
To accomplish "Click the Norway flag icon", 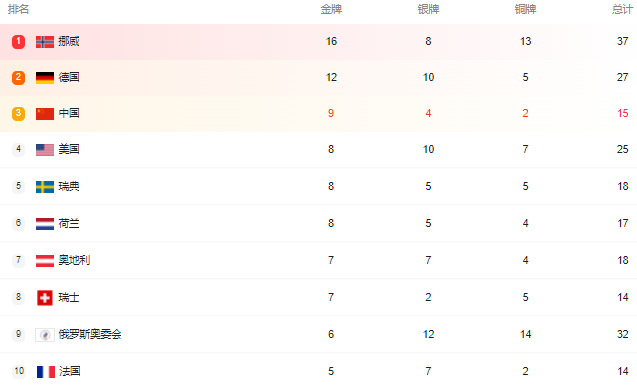I will pyautogui.click(x=45, y=42).
